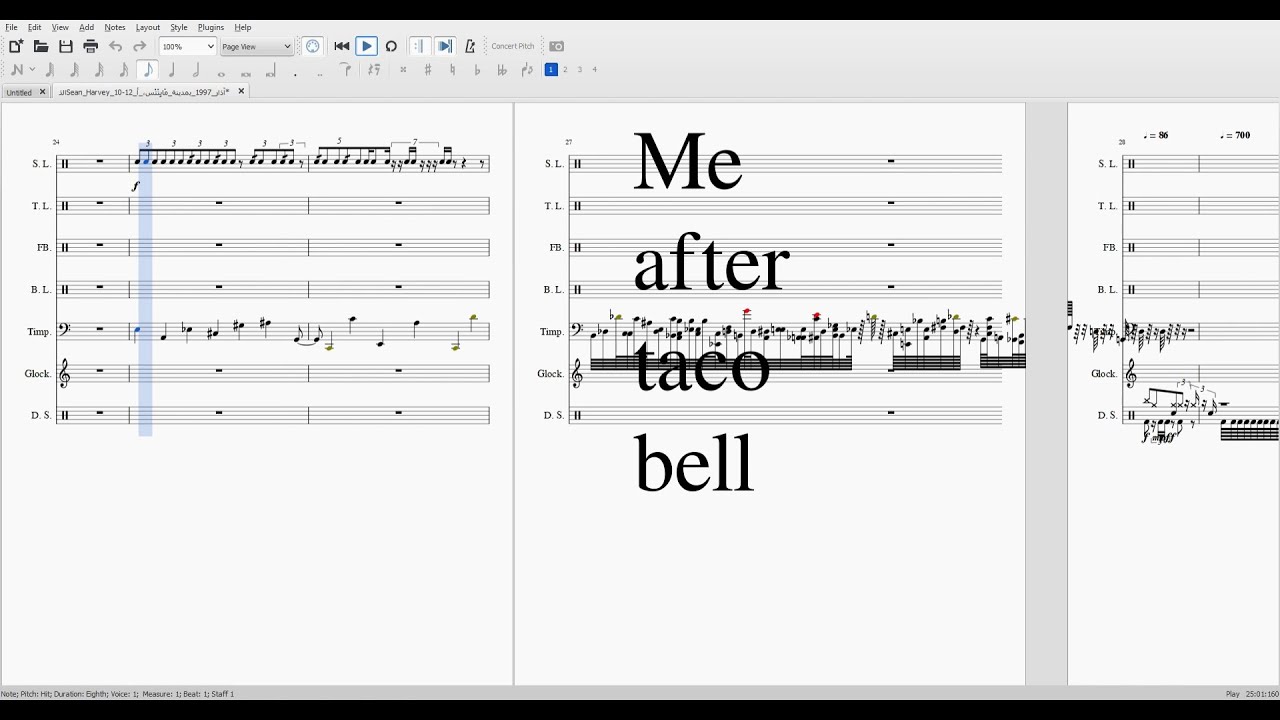Screen dimensions: 1280x720
Task: Select 32nd note duration
Action: point(99,70)
